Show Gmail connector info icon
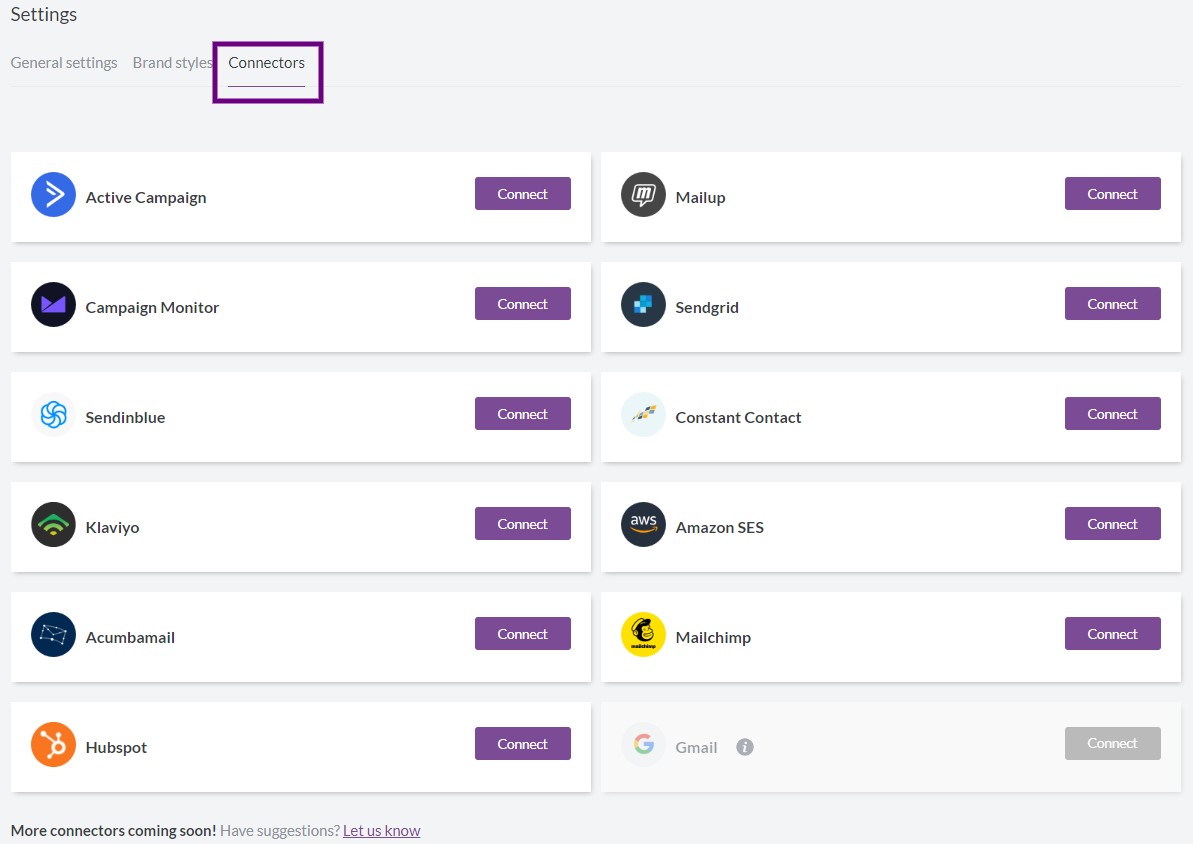 pyautogui.click(x=745, y=747)
